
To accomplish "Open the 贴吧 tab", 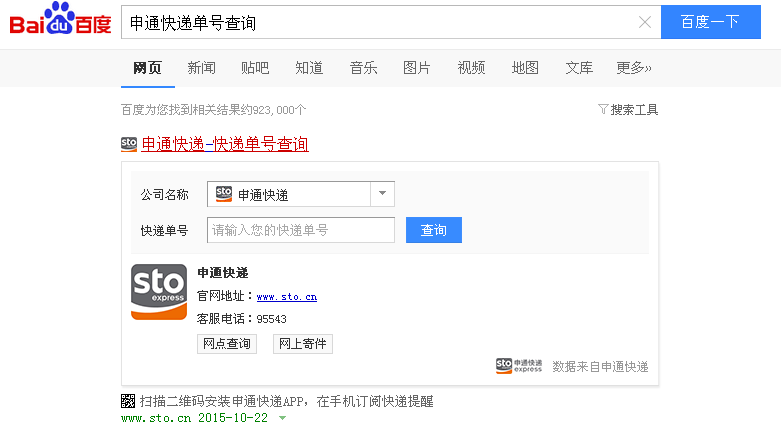I will pos(255,68).
